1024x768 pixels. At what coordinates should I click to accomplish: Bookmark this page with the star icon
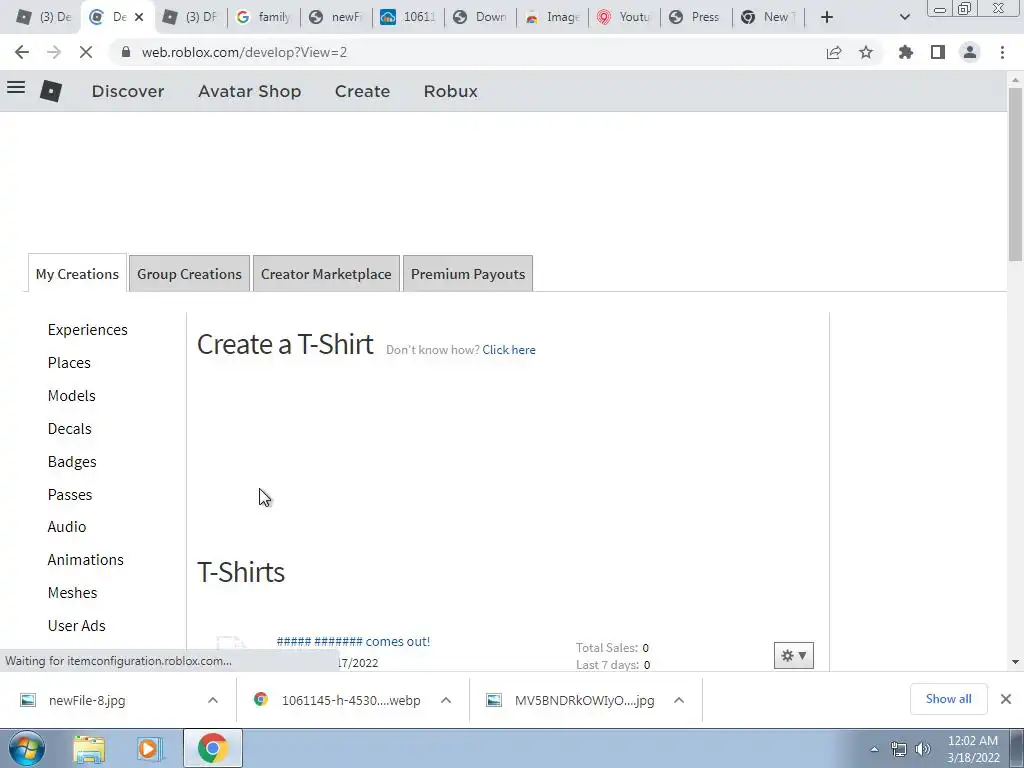866,52
